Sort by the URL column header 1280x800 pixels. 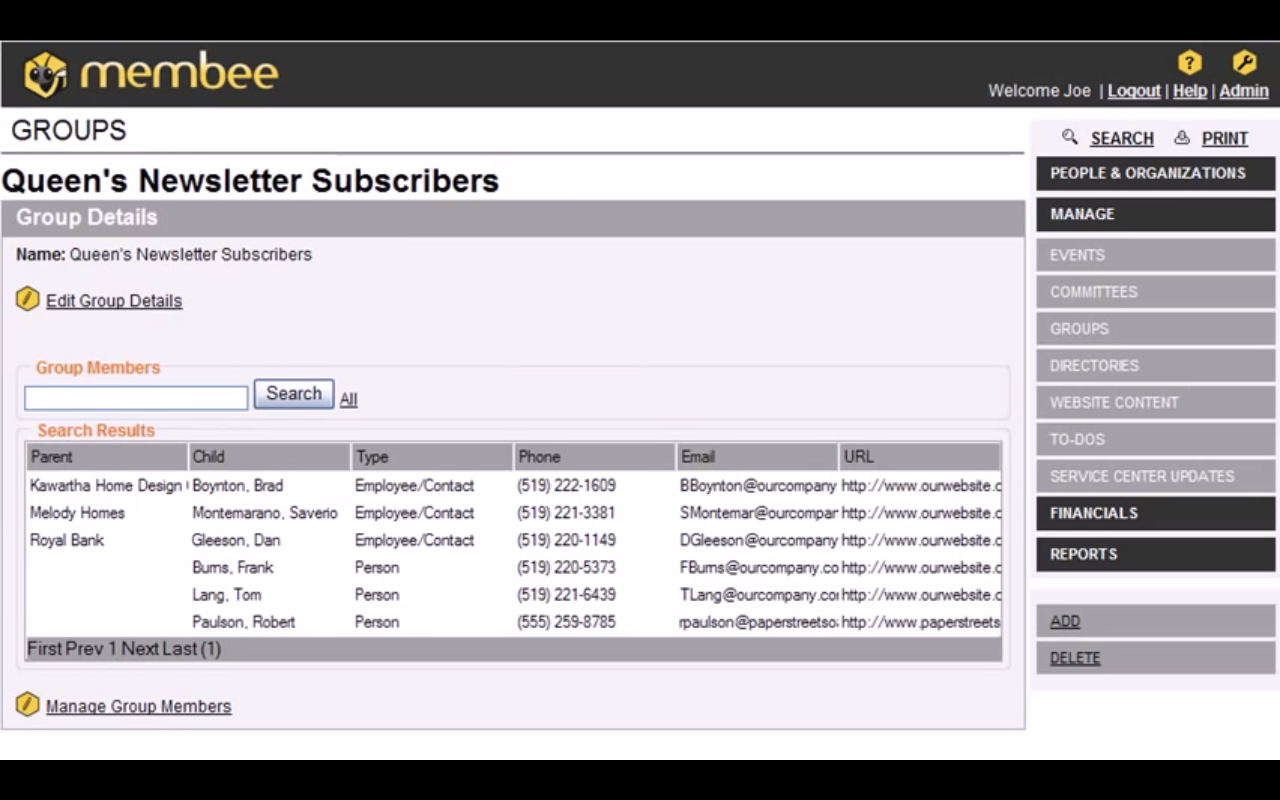[920, 457]
